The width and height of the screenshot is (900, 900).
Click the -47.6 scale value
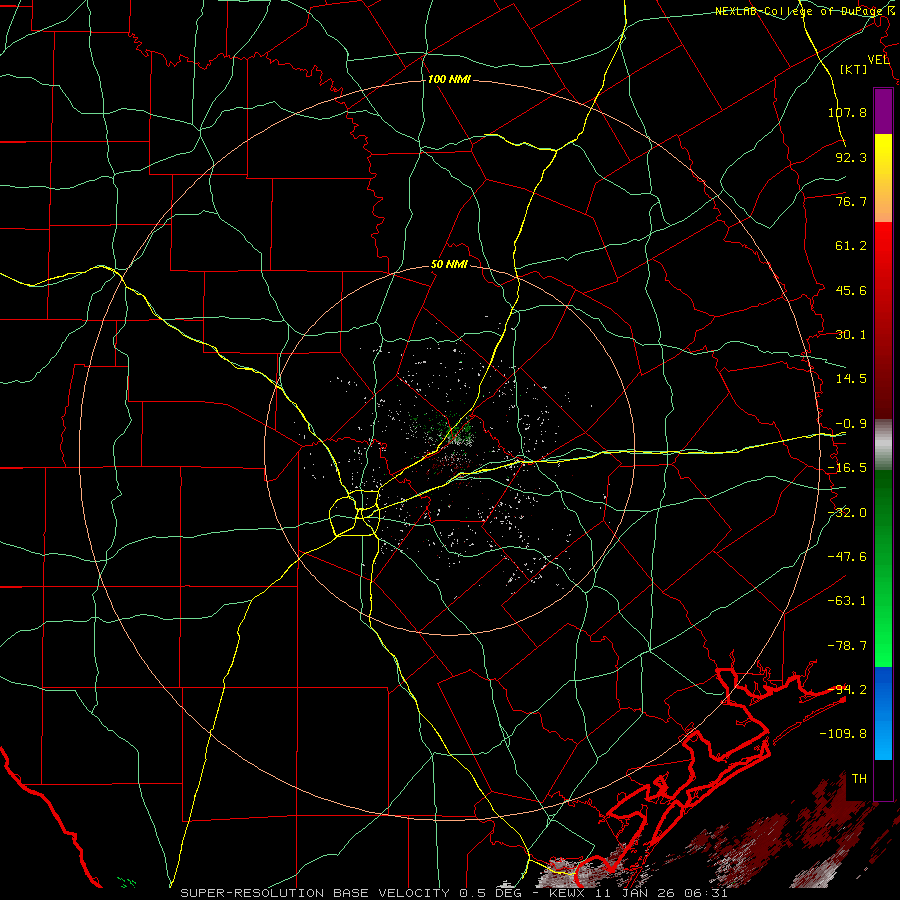(847, 557)
